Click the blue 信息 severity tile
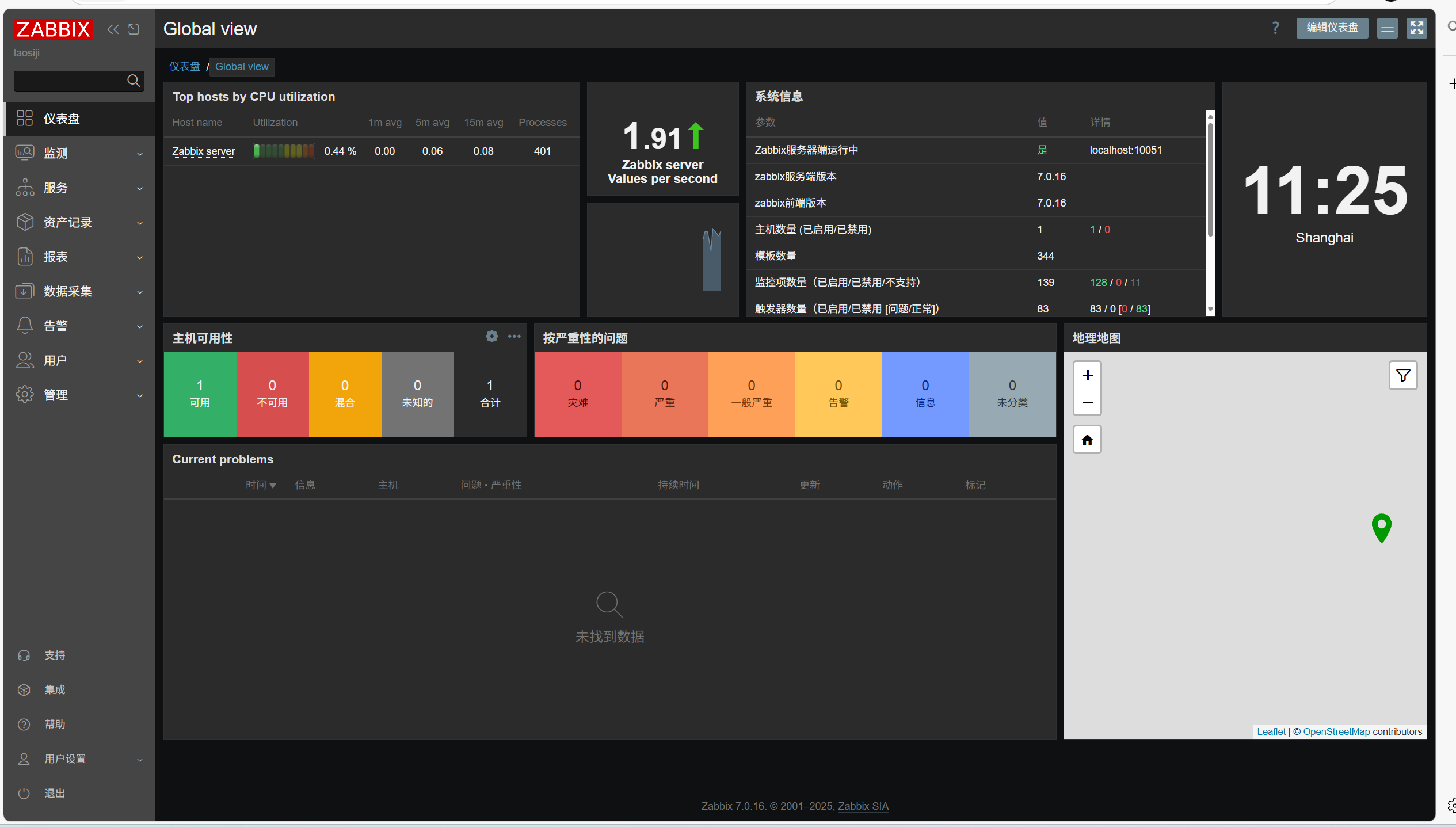 click(925, 394)
